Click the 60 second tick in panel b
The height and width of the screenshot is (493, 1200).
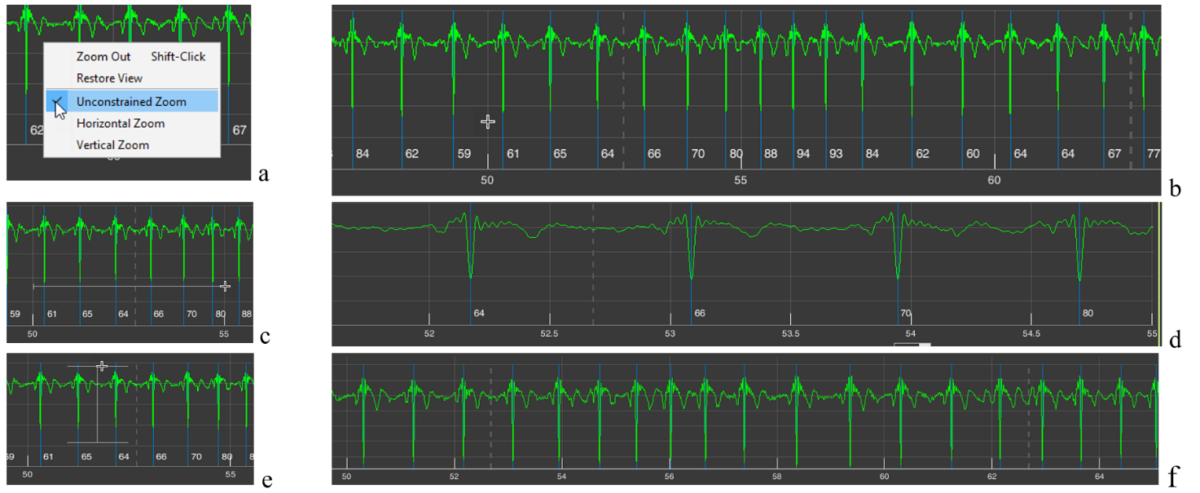[993, 181]
